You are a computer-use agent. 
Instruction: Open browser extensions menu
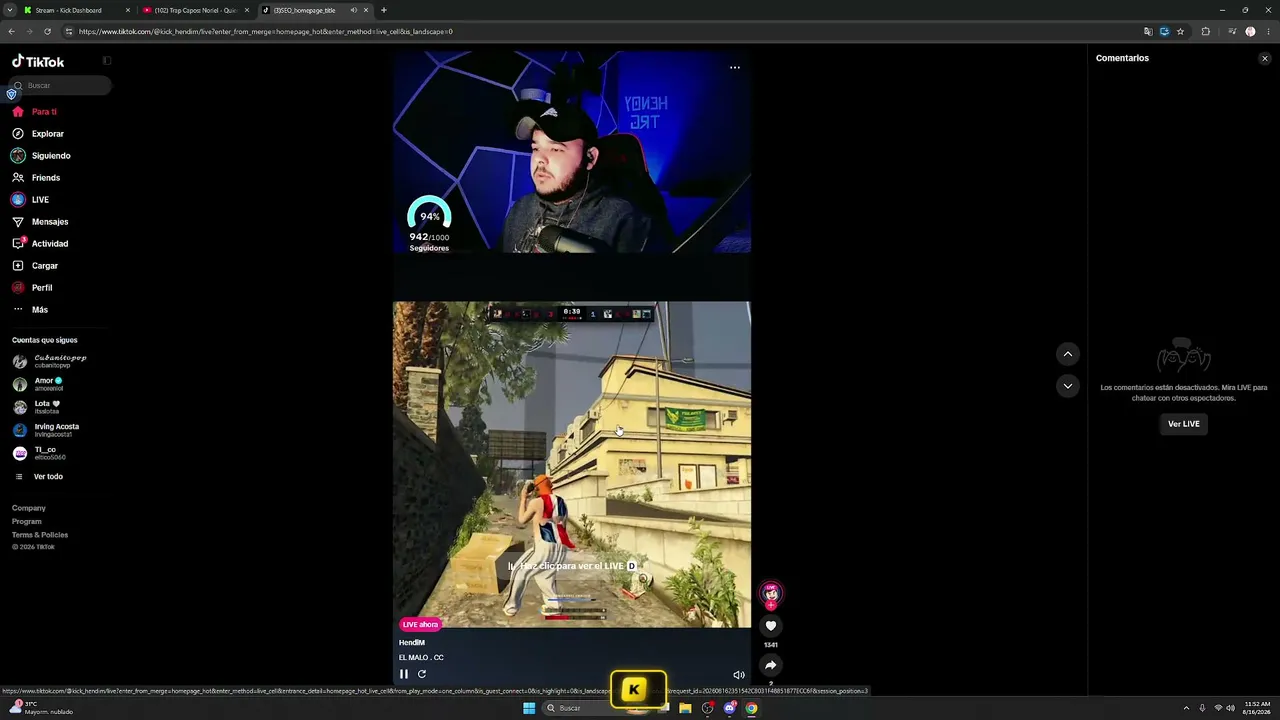(1205, 31)
